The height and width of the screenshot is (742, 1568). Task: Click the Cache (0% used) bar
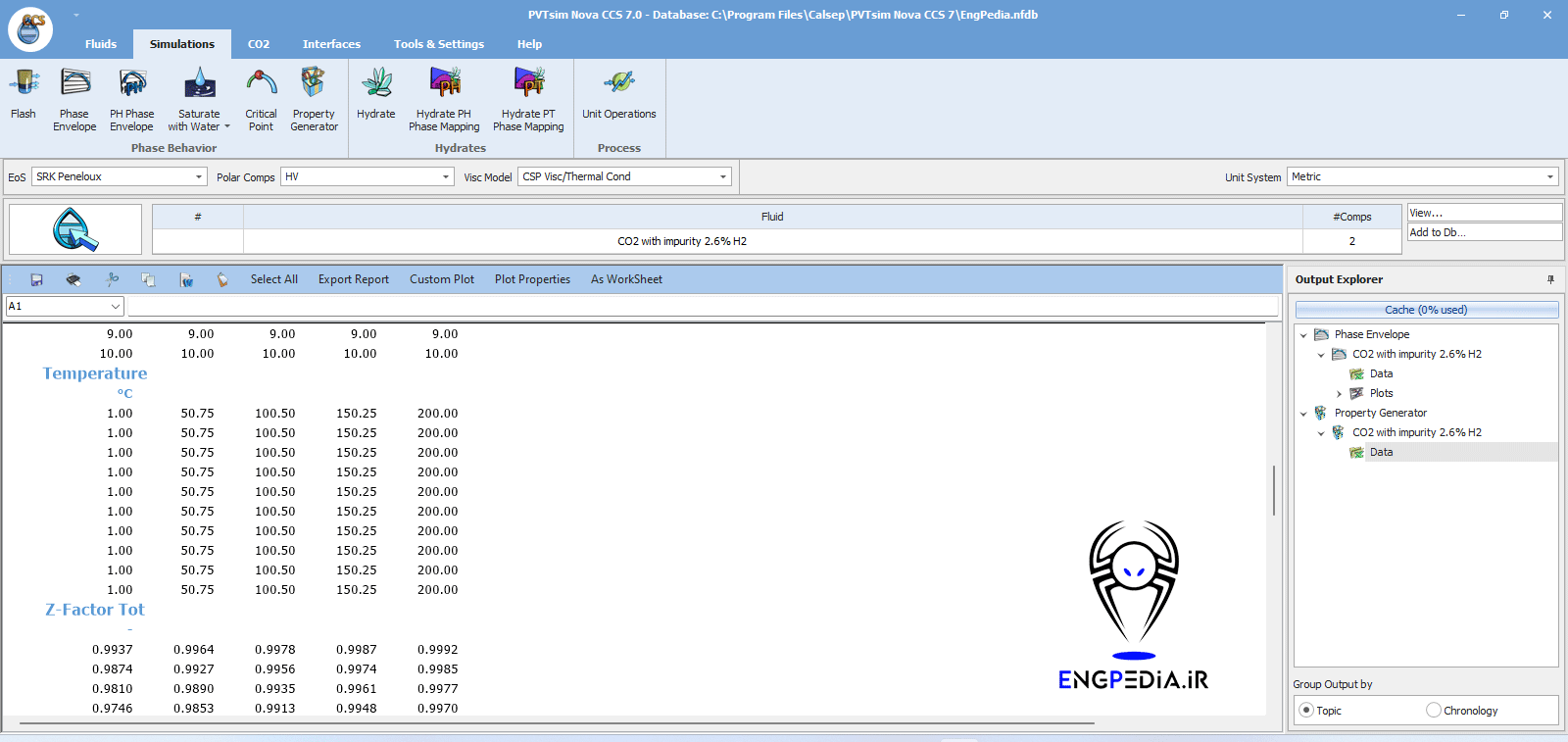(1427, 310)
